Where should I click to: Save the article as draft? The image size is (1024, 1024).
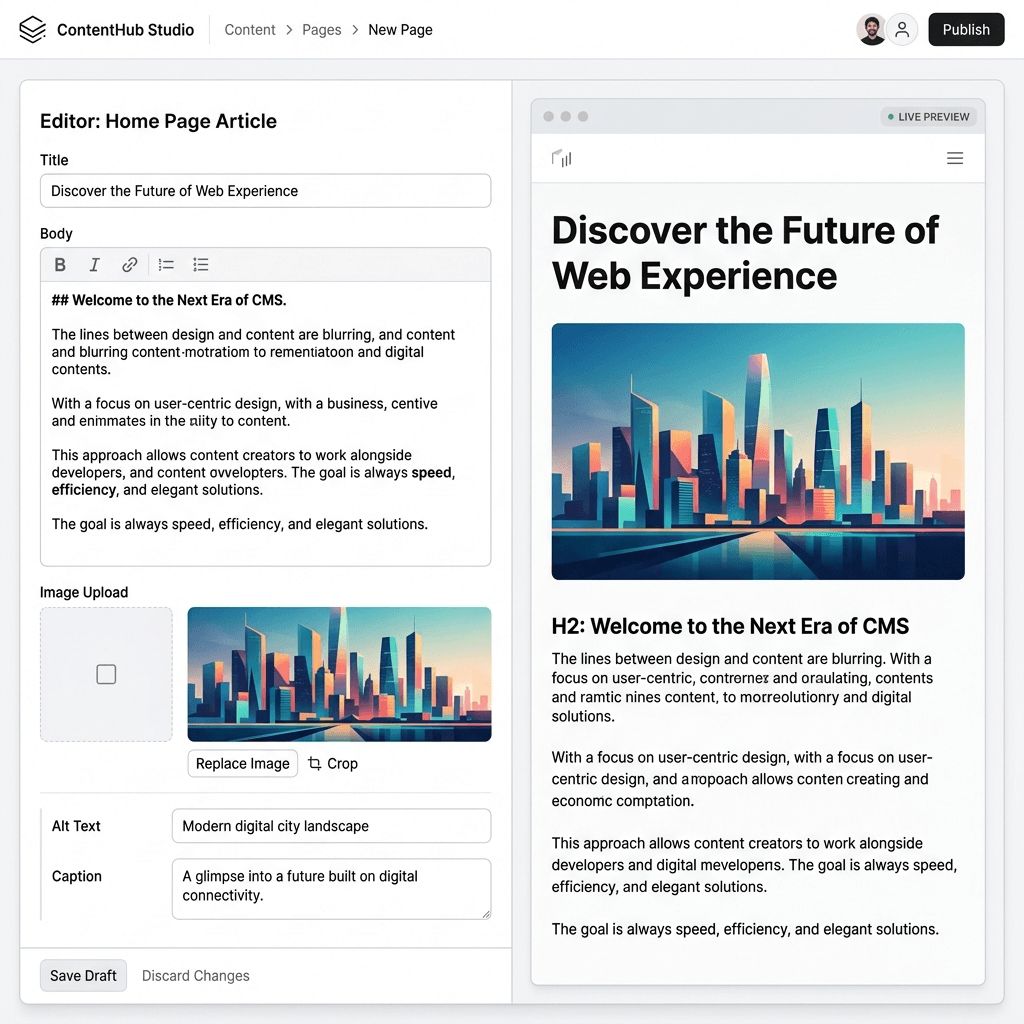coord(83,976)
